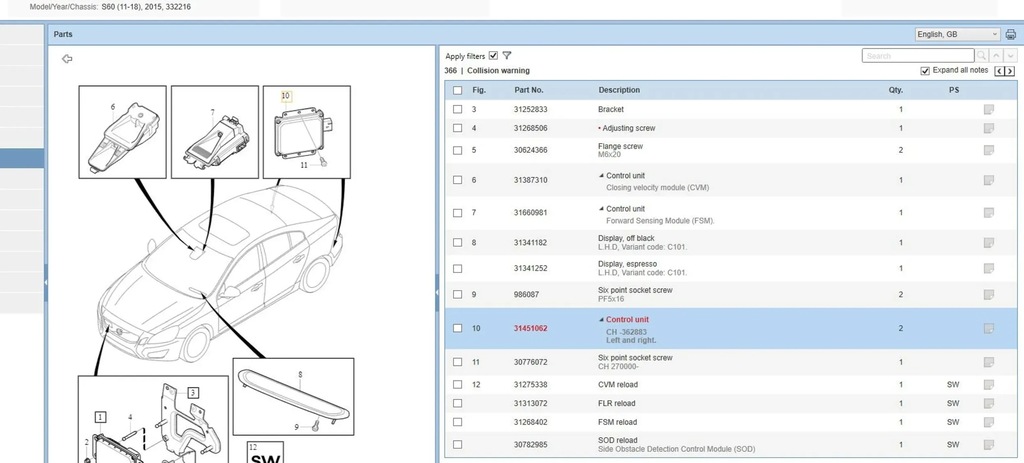
Task: Click the Parts panel title
Action: coord(63,35)
